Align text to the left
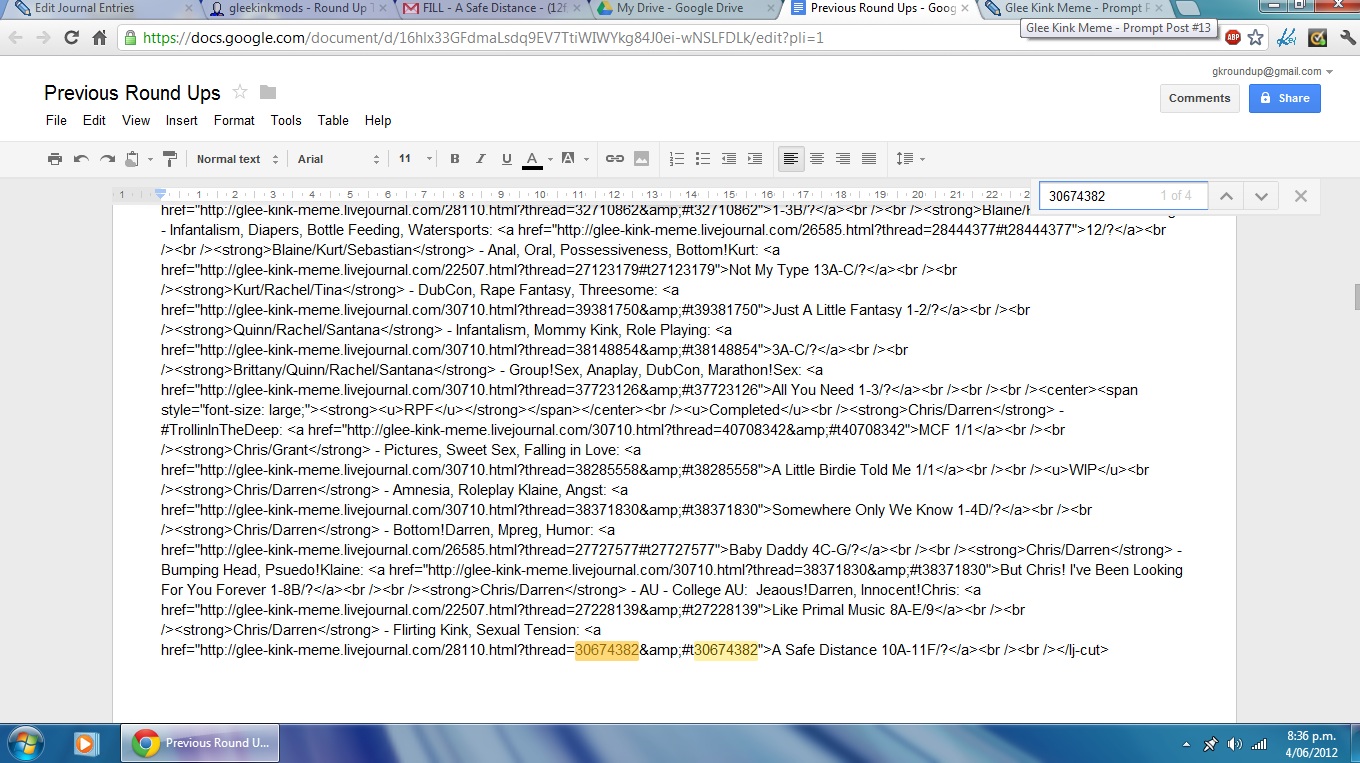The width and height of the screenshot is (1360, 763). point(791,159)
